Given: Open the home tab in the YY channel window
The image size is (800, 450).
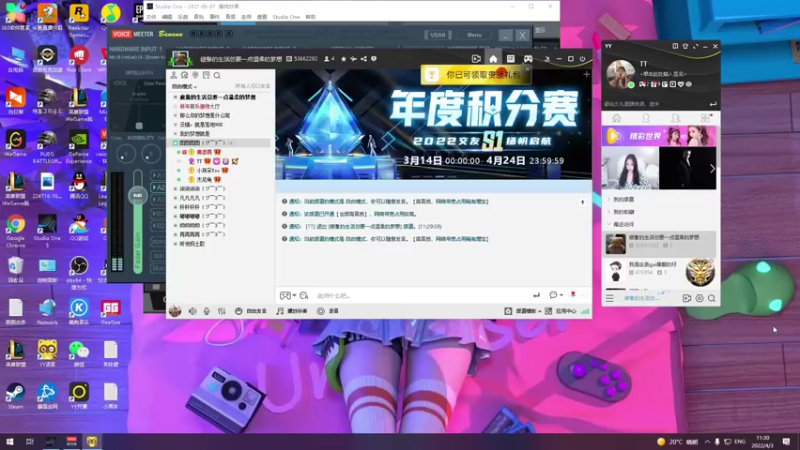Looking at the screenshot, I should coord(493,59).
